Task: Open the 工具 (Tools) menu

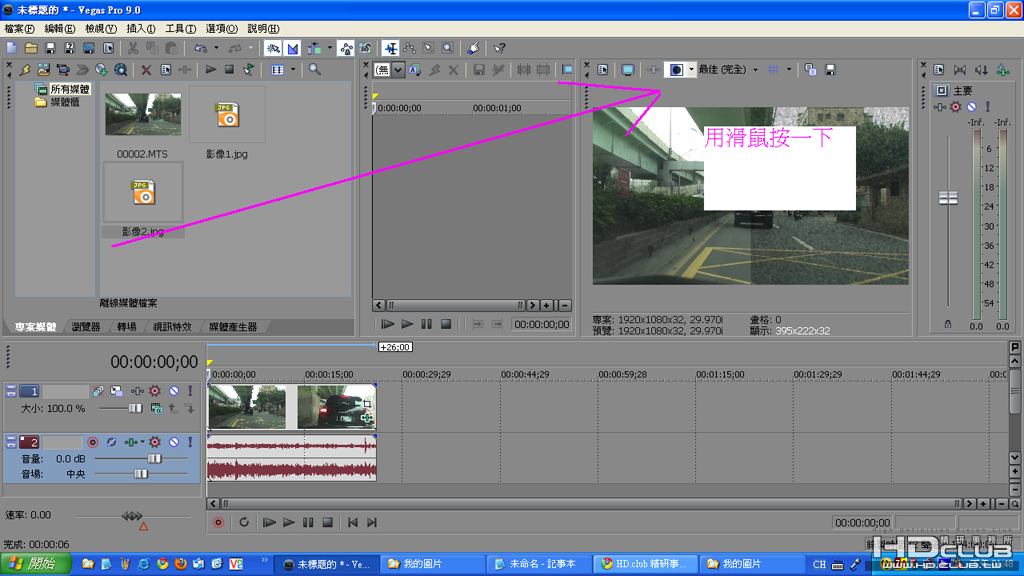Action: coord(180,29)
